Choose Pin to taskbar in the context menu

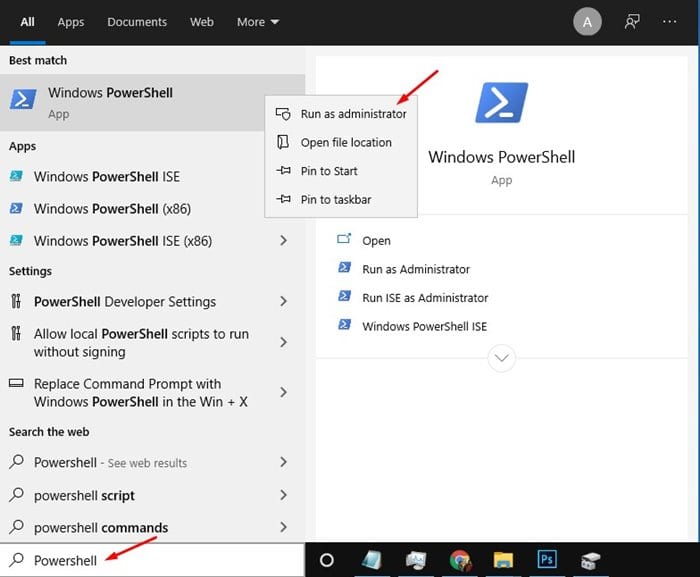point(335,200)
